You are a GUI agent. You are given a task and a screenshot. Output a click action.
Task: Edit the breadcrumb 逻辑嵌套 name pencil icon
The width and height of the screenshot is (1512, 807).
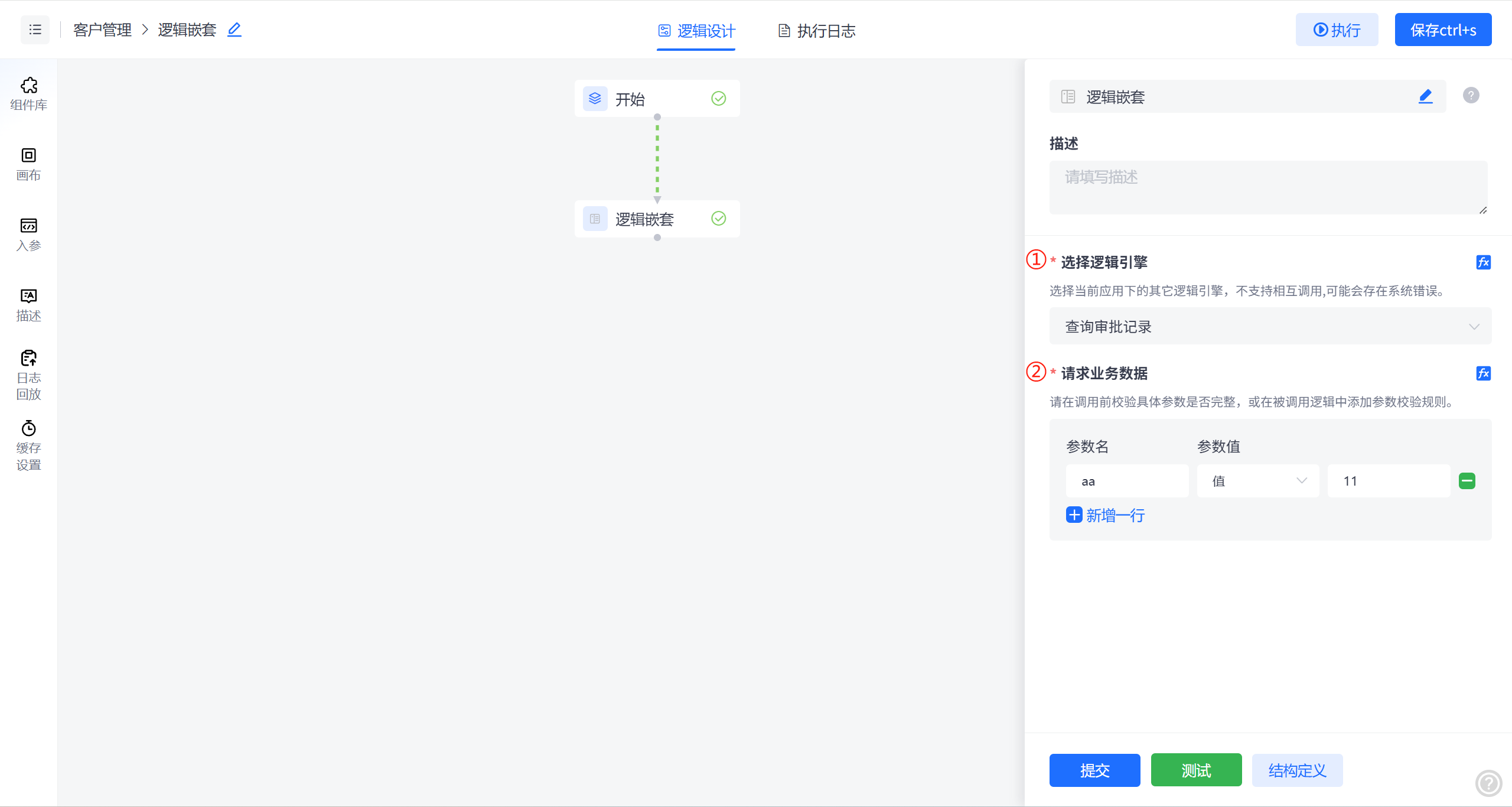[234, 30]
